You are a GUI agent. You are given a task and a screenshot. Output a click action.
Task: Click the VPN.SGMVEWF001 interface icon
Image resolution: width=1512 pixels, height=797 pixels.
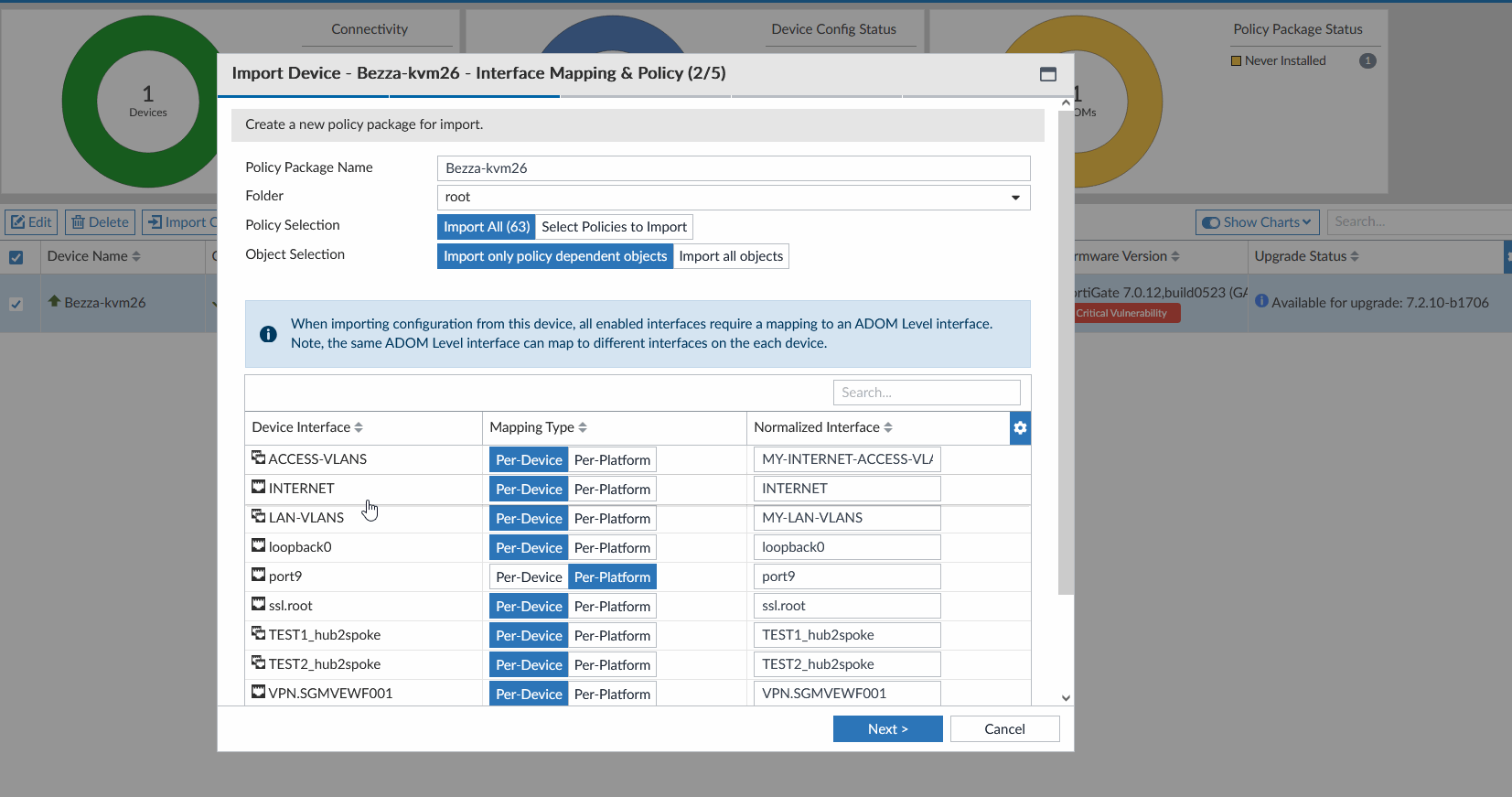coord(259,692)
